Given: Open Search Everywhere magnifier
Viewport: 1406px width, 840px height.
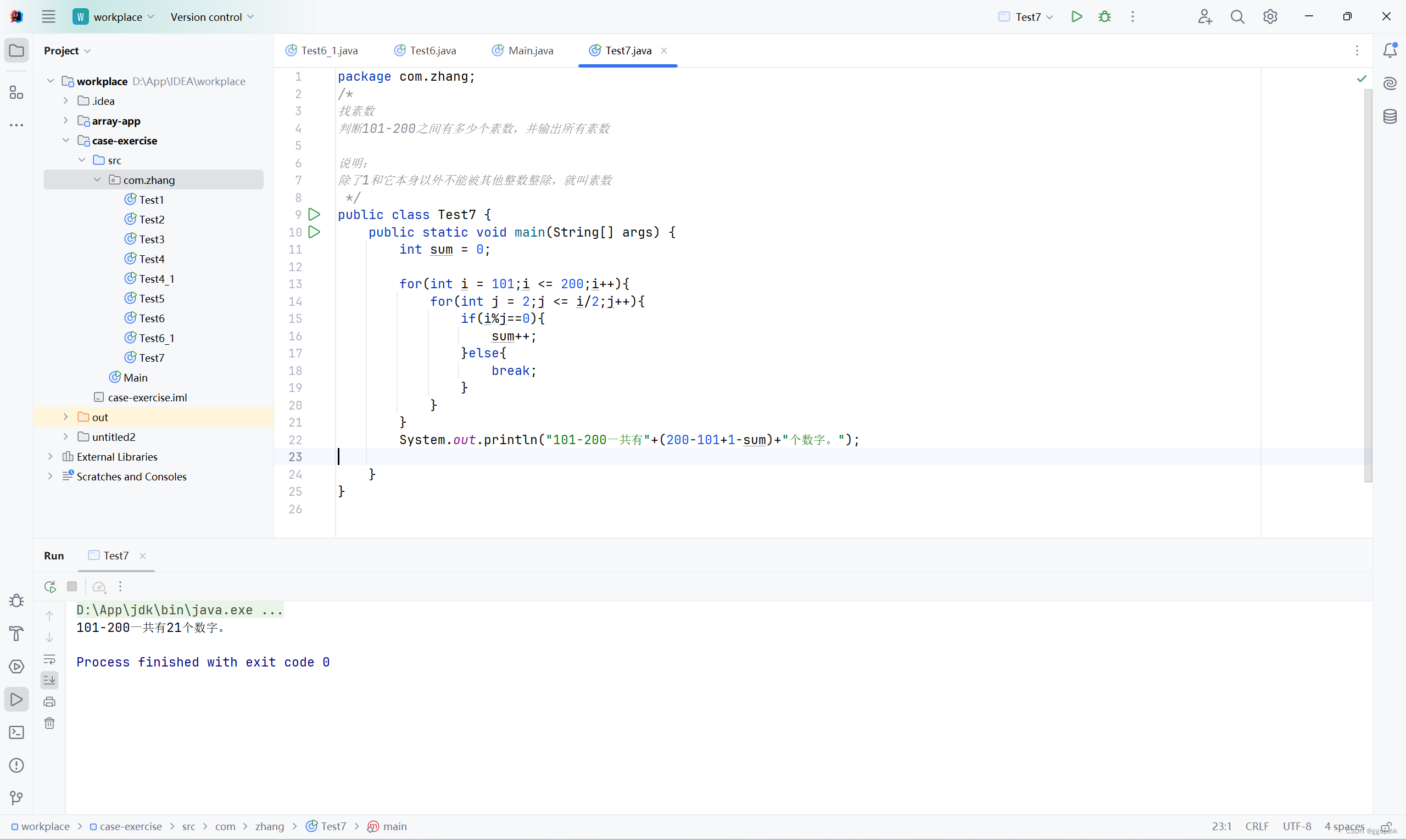Looking at the screenshot, I should (1237, 16).
